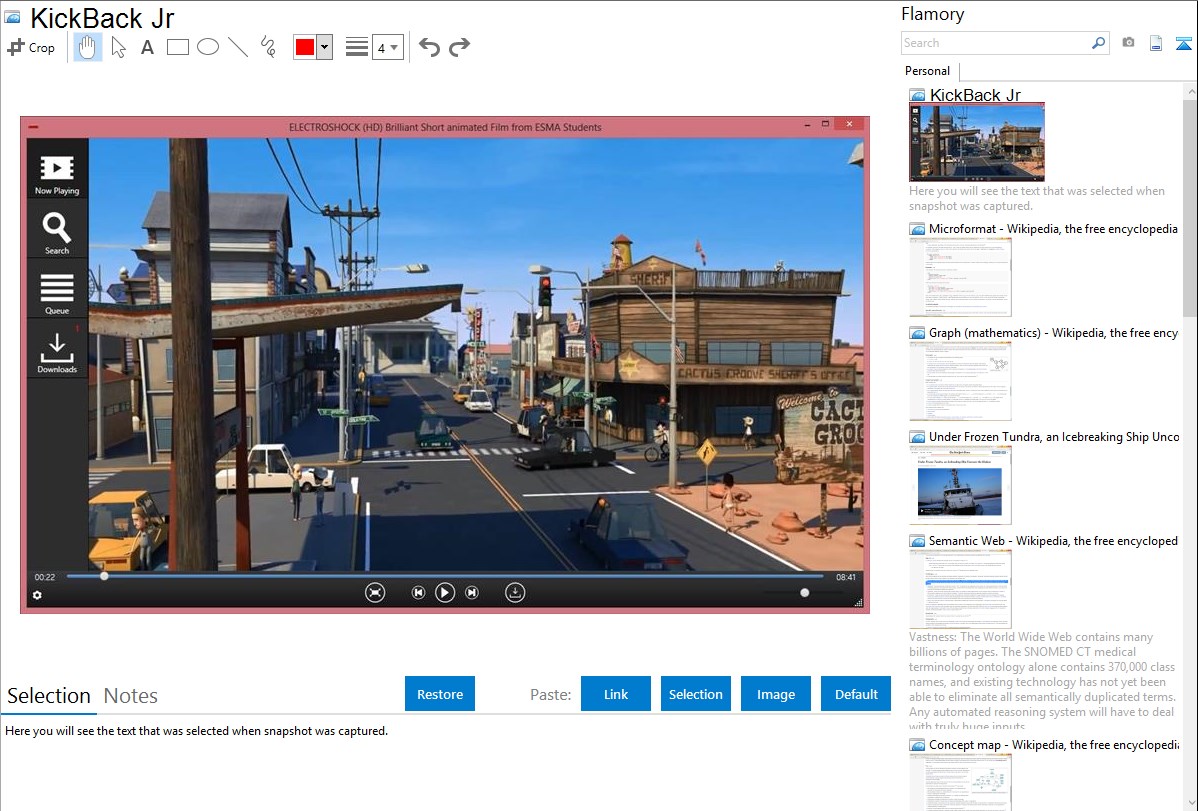
Task: Click the Paste Image button
Action: pyautogui.click(x=775, y=694)
